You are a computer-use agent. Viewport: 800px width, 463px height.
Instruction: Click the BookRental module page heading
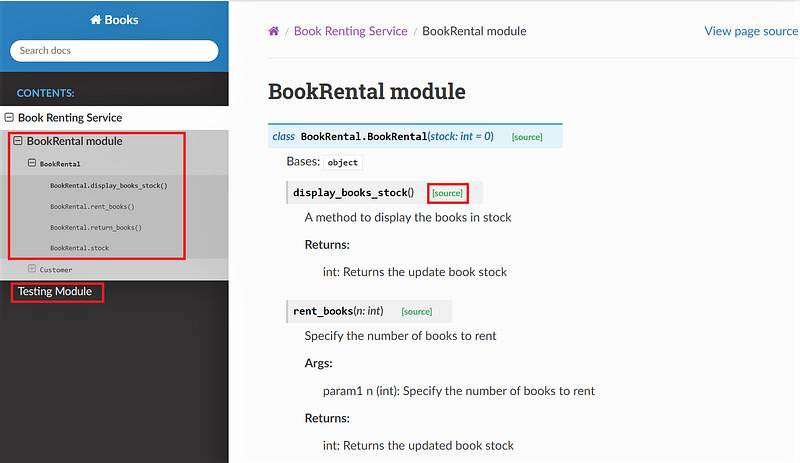click(x=367, y=92)
